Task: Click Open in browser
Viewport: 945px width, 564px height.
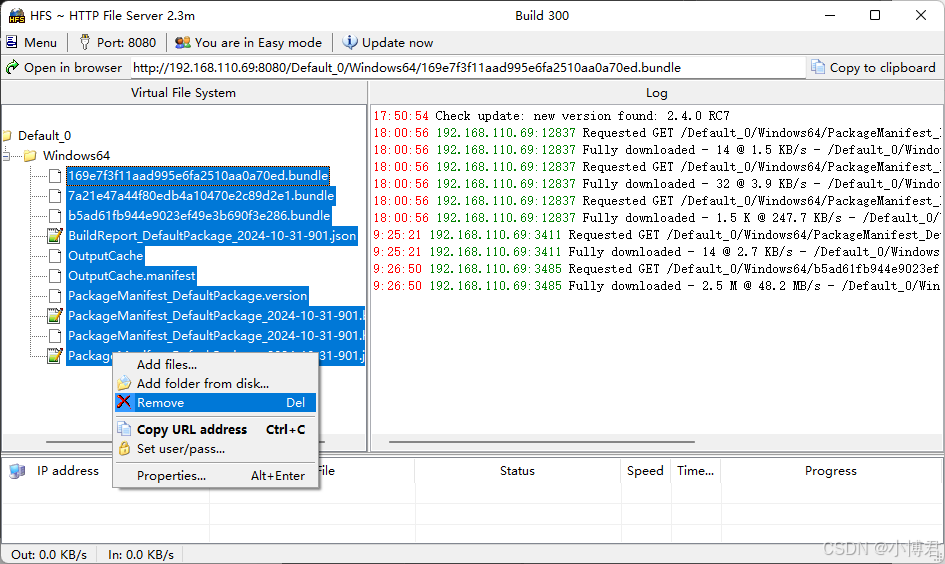Action: pos(64,67)
